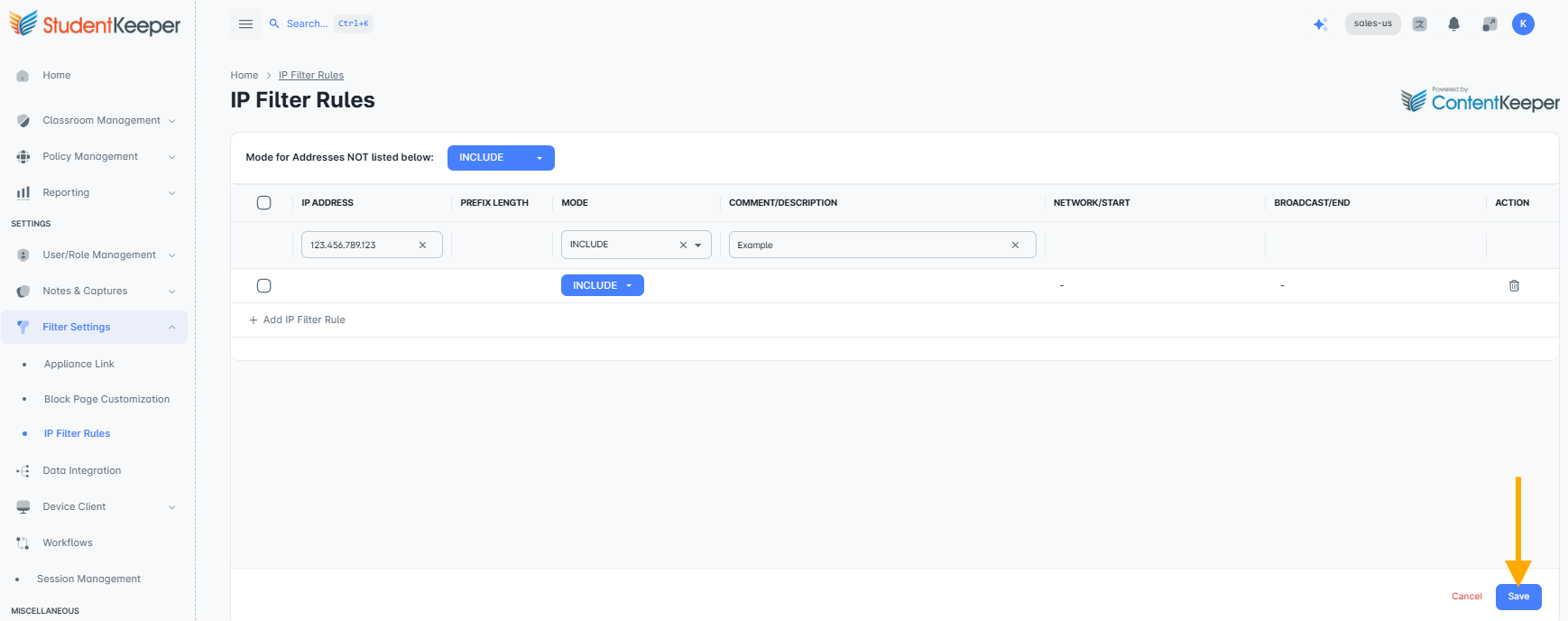Click the ContentKeeper logo
1568x621 pixels.
pos(1480,99)
